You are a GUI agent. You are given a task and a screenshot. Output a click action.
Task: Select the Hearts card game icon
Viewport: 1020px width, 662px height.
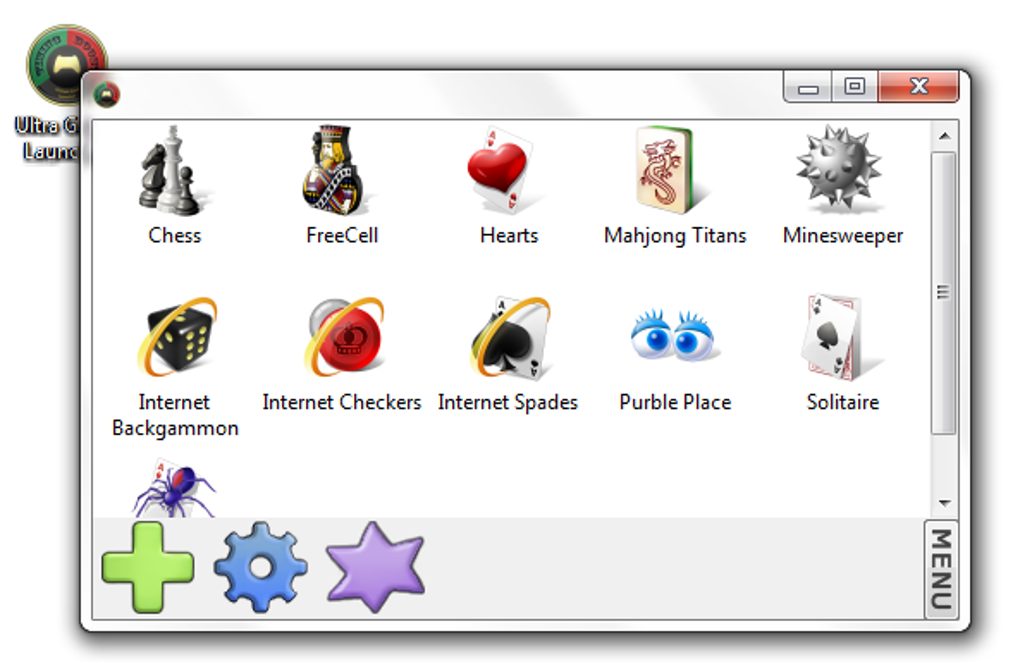click(x=503, y=170)
